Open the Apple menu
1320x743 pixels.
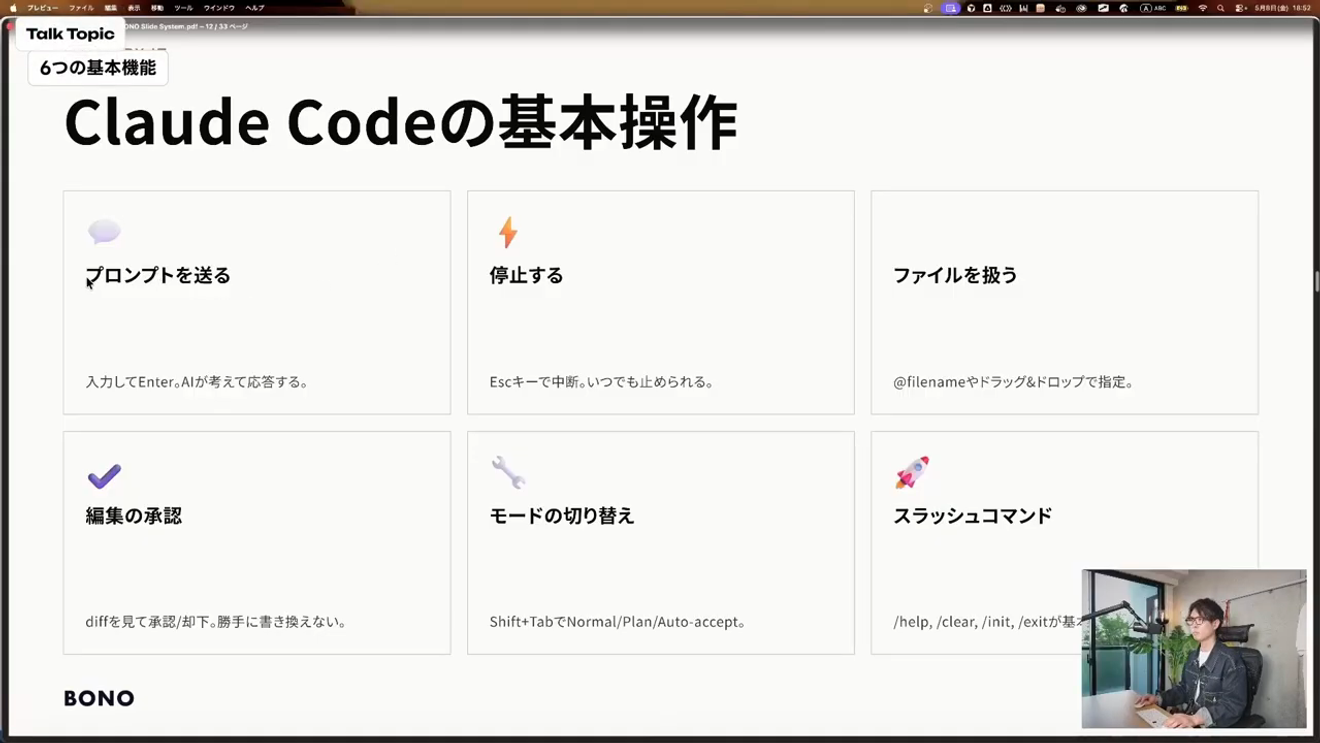point(13,8)
